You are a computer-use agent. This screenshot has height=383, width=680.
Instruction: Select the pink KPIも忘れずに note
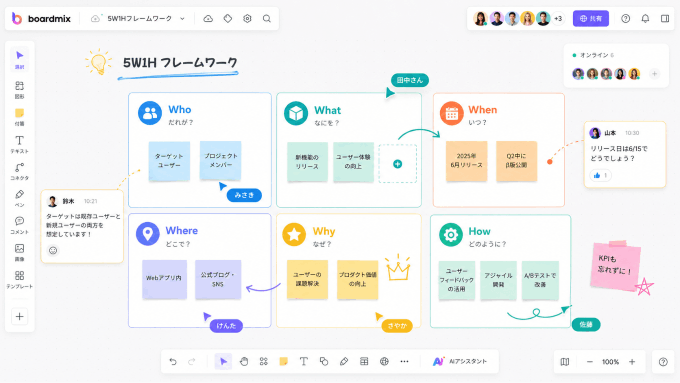point(615,265)
